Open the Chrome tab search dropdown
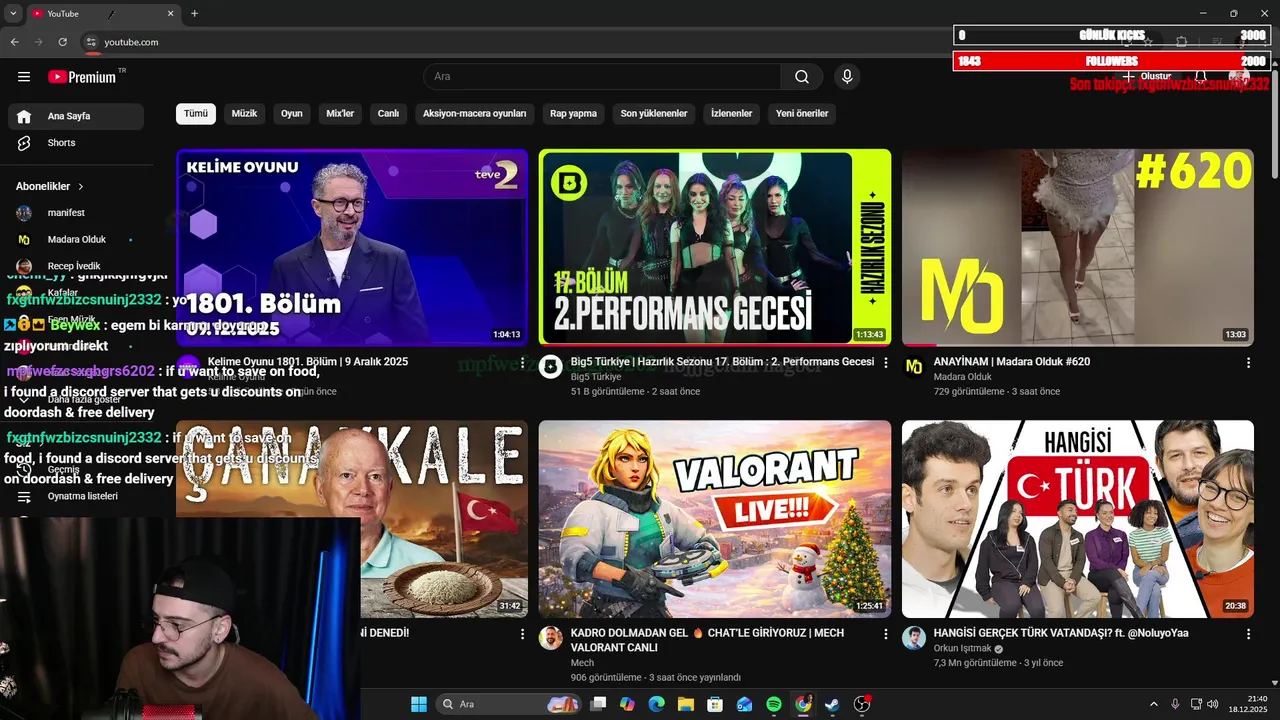The width and height of the screenshot is (1280, 720). coord(13,13)
